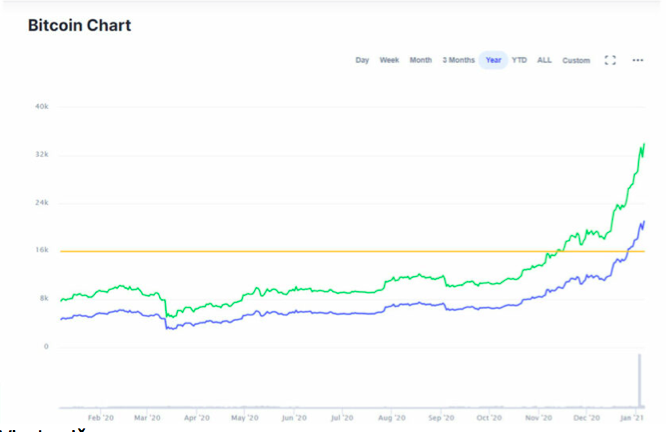
Task: Click the Mar '20 date label
Action: pos(147,418)
